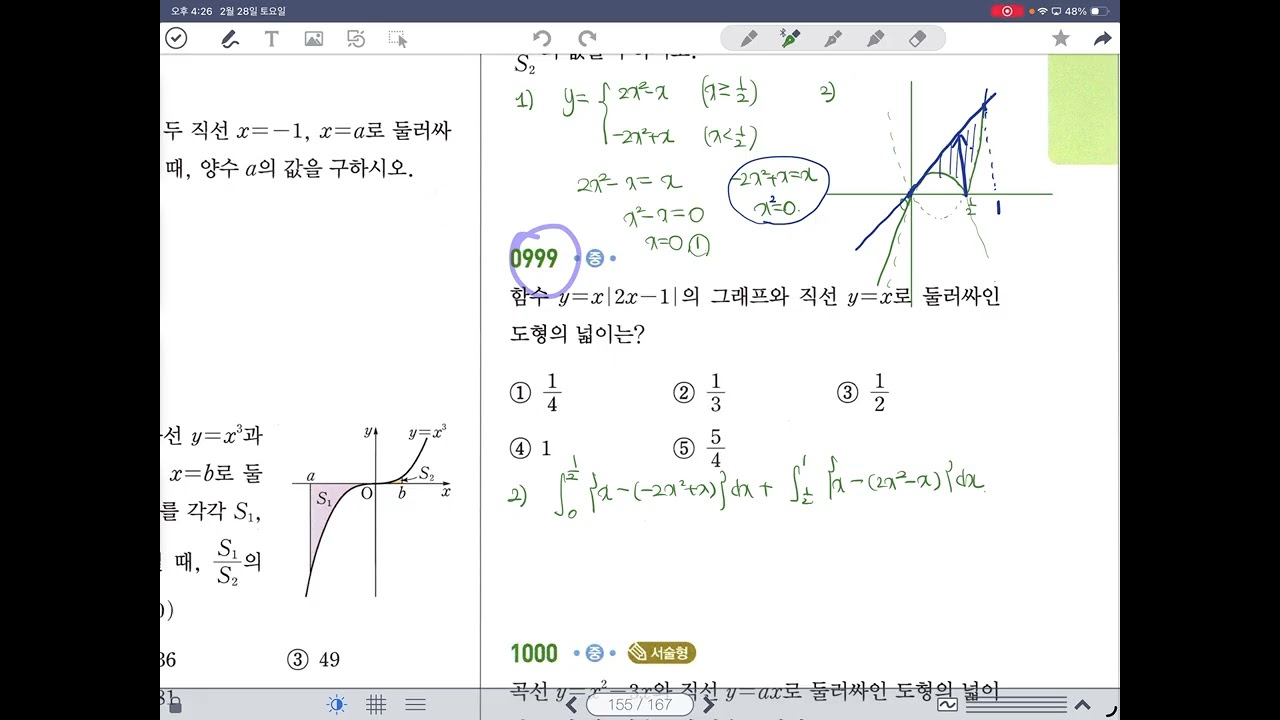The height and width of the screenshot is (720, 1280).
Task: Tap the y=x³ cubic graph figure
Action: [x=372, y=510]
